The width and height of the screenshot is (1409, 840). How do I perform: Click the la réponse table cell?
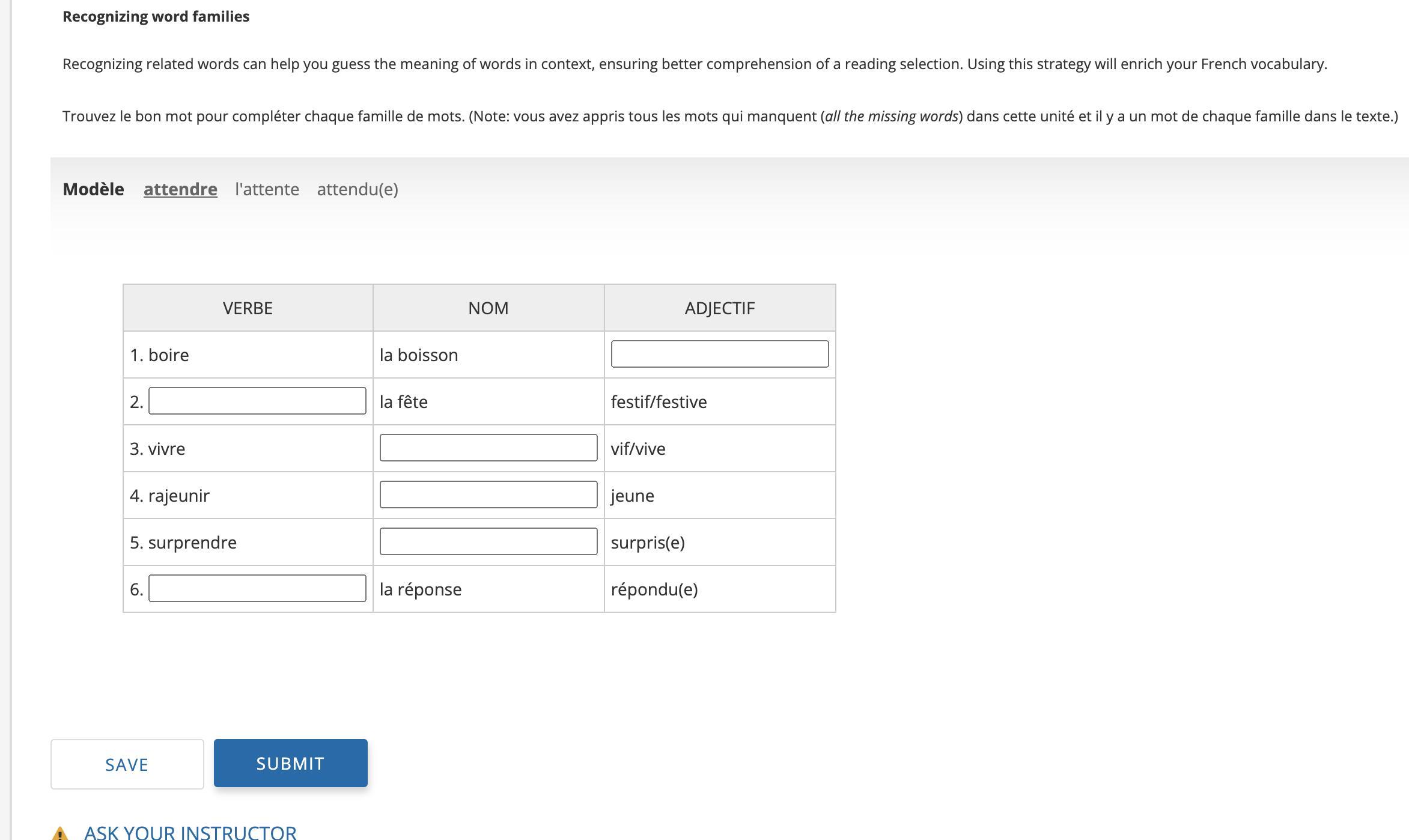421,589
